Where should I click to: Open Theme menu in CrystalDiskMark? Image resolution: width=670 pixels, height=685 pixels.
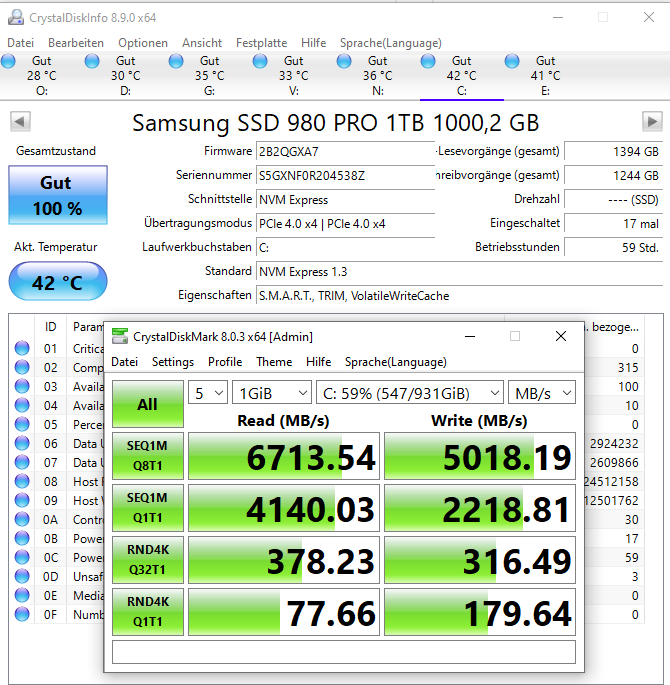click(274, 362)
